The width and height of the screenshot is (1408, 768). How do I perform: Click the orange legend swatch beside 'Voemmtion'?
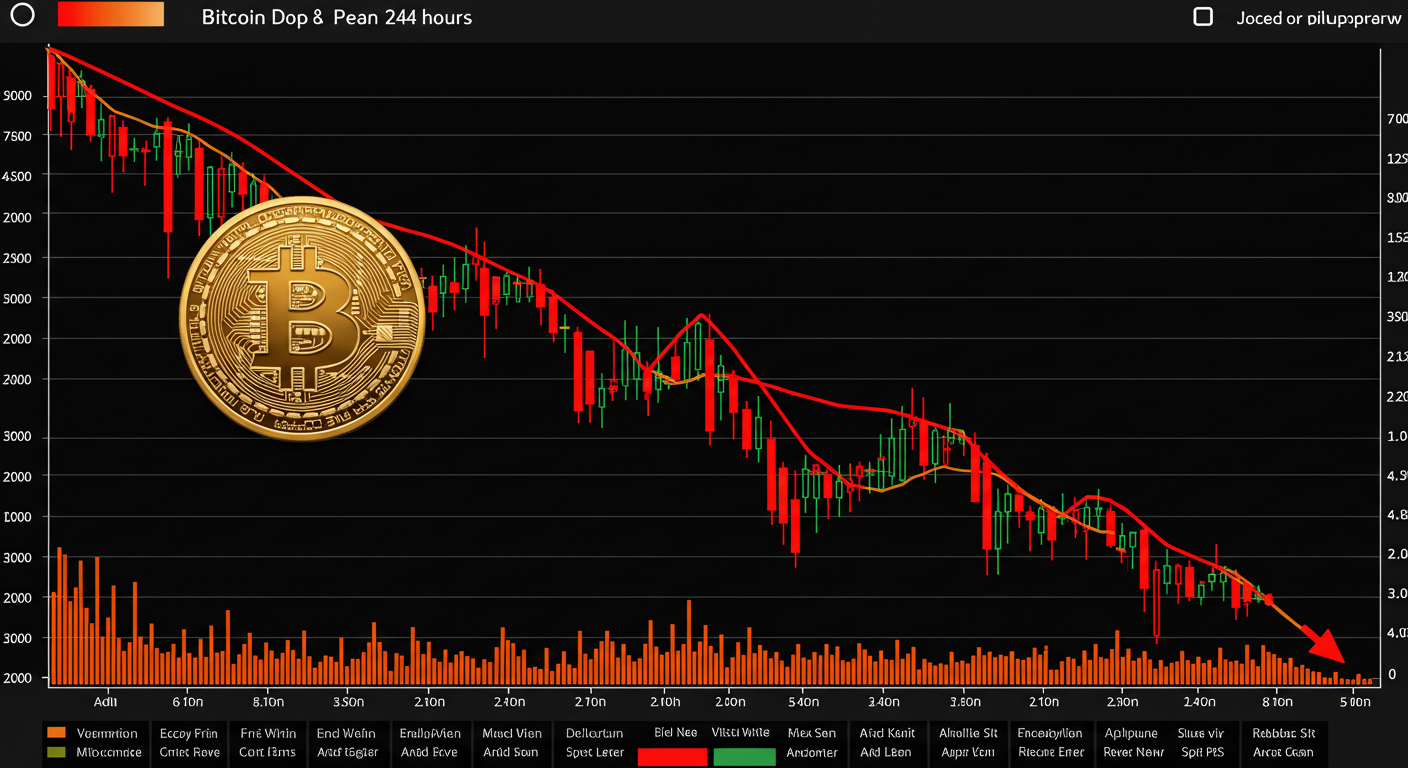[57, 733]
